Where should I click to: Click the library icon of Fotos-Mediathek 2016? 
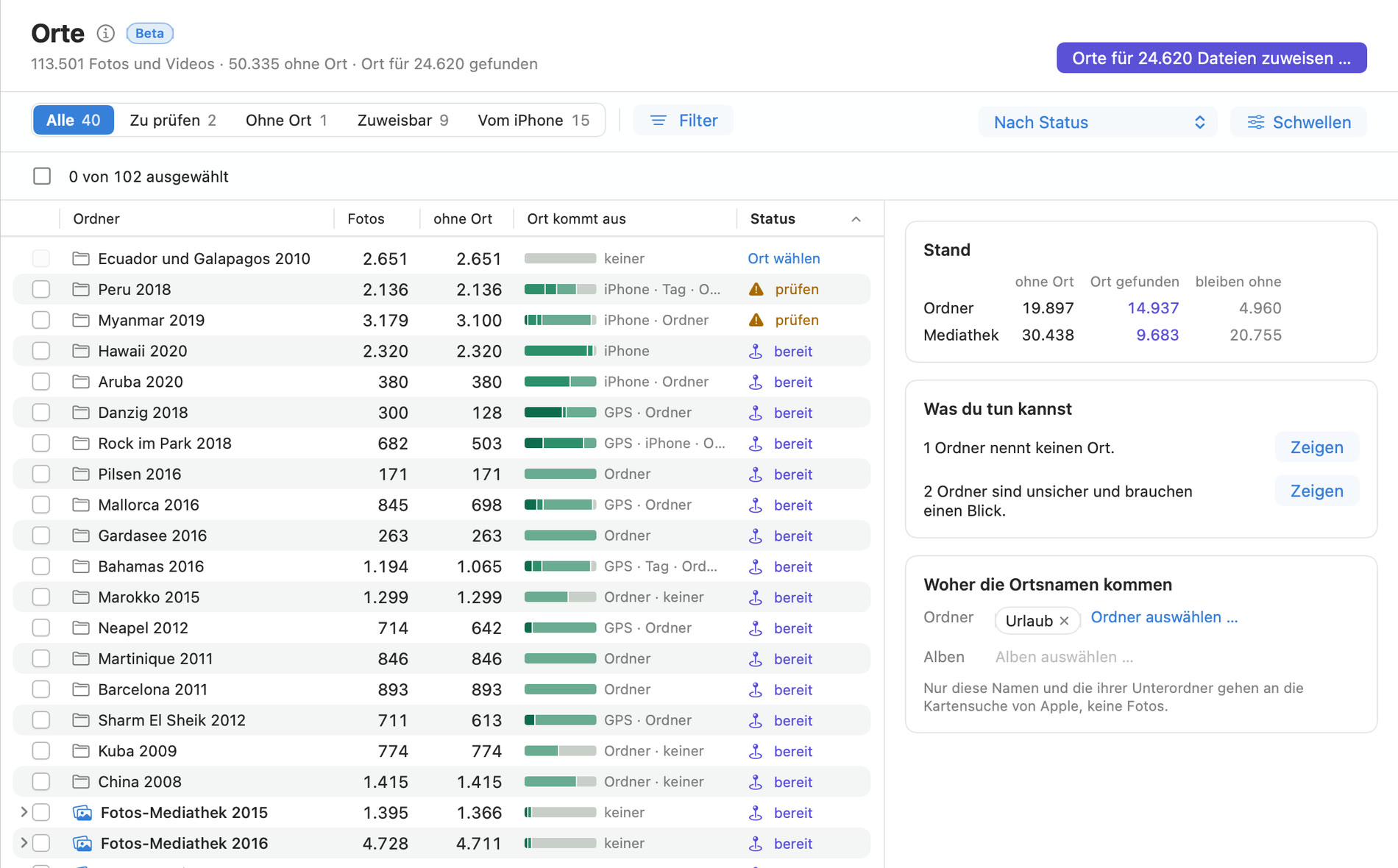pos(82,843)
